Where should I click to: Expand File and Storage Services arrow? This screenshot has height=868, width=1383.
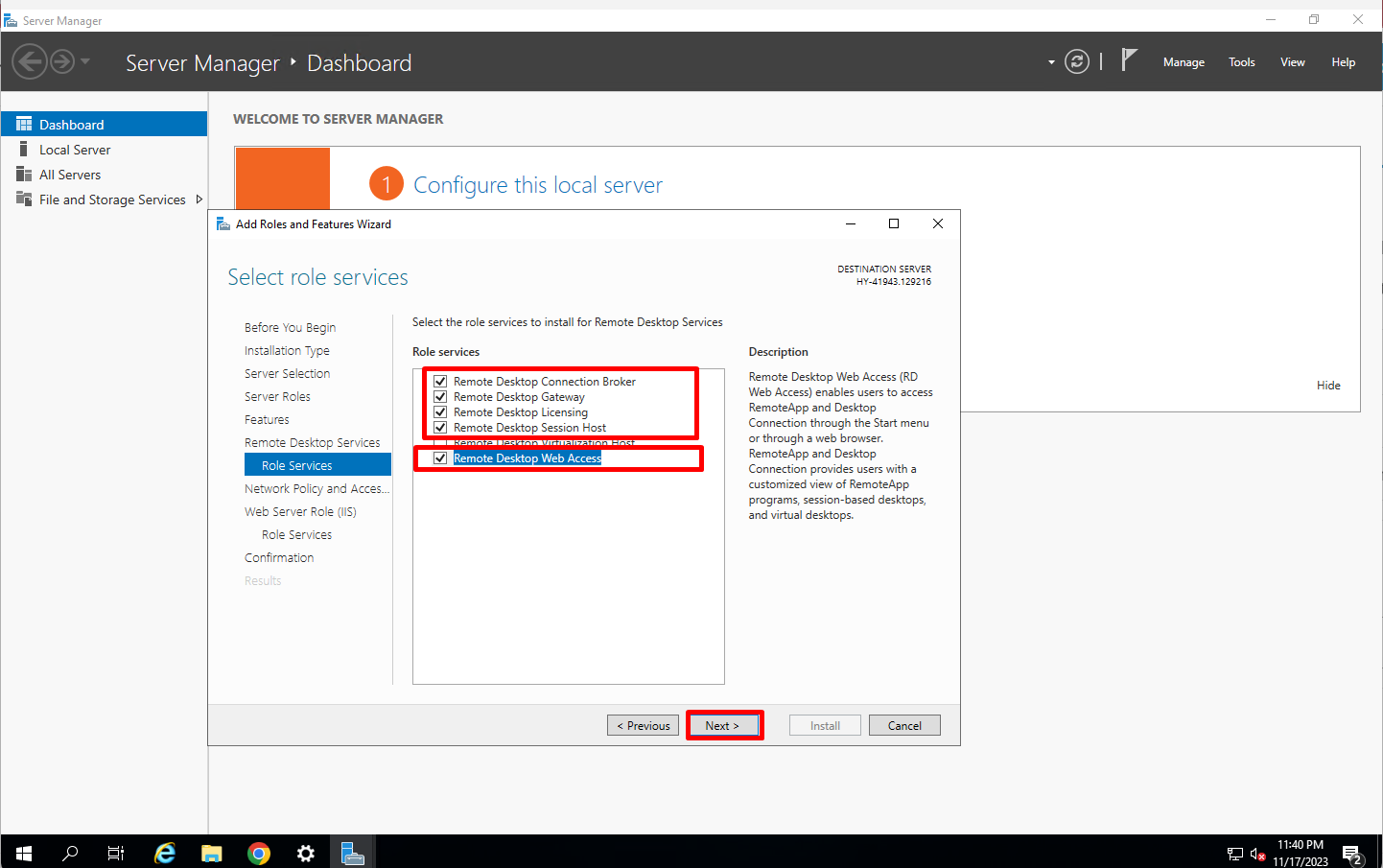[199, 199]
